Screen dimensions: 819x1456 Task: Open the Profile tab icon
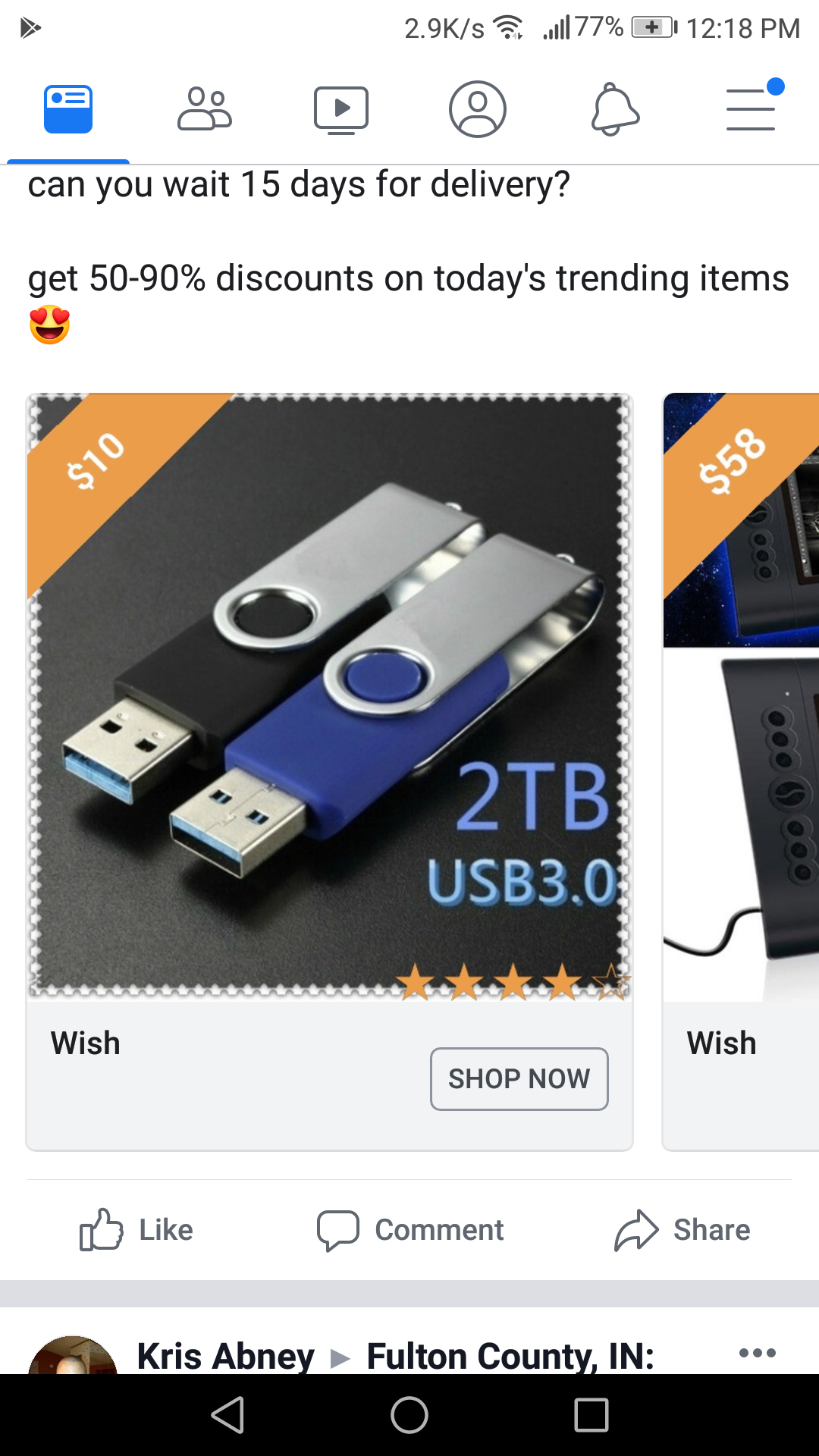478,109
